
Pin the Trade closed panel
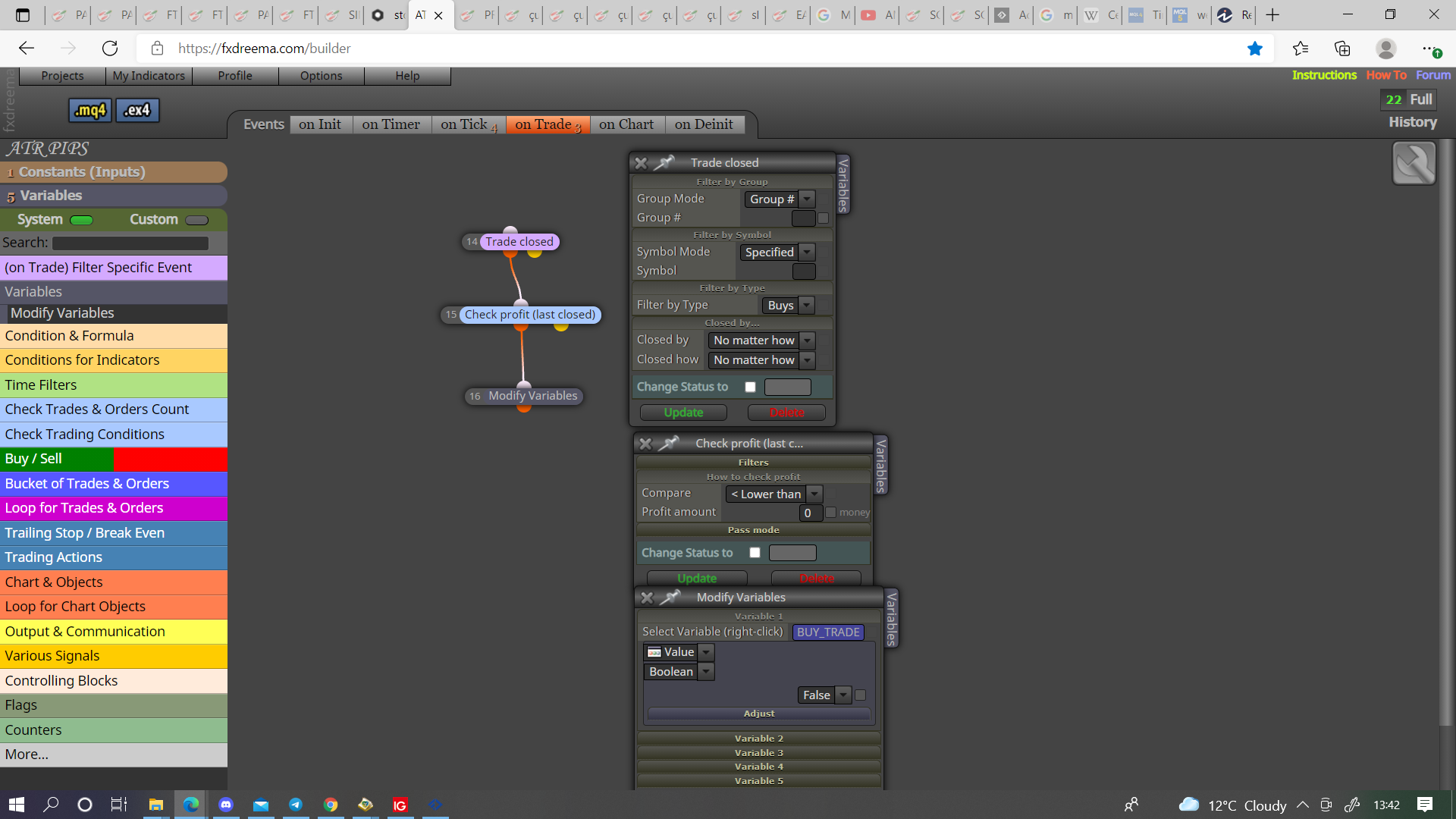pos(664,162)
